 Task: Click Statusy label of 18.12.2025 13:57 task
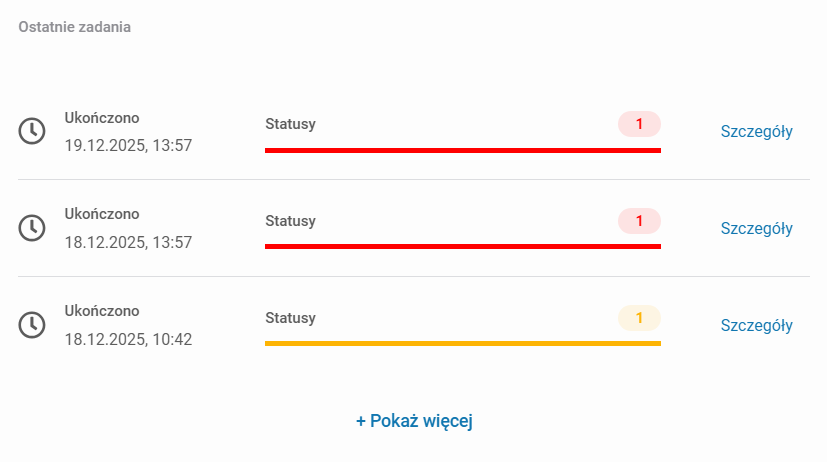pyautogui.click(x=290, y=221)
